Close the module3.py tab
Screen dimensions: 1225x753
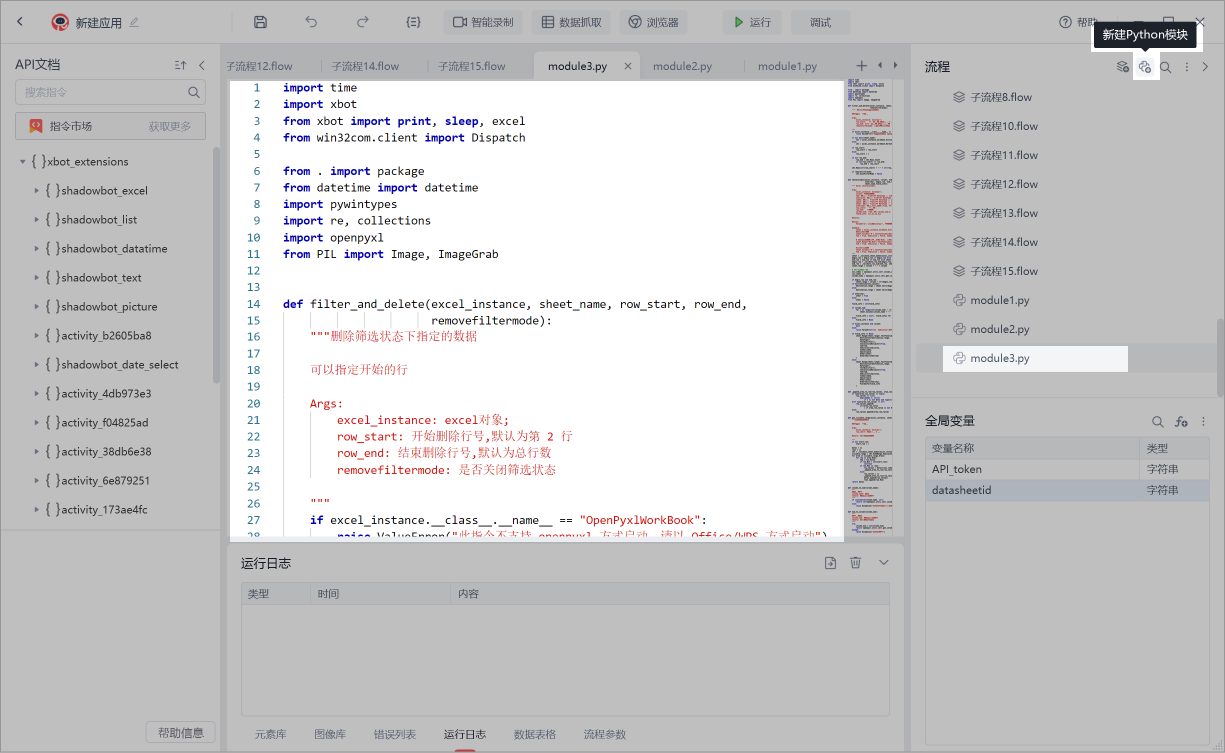[x=628, y=66]
